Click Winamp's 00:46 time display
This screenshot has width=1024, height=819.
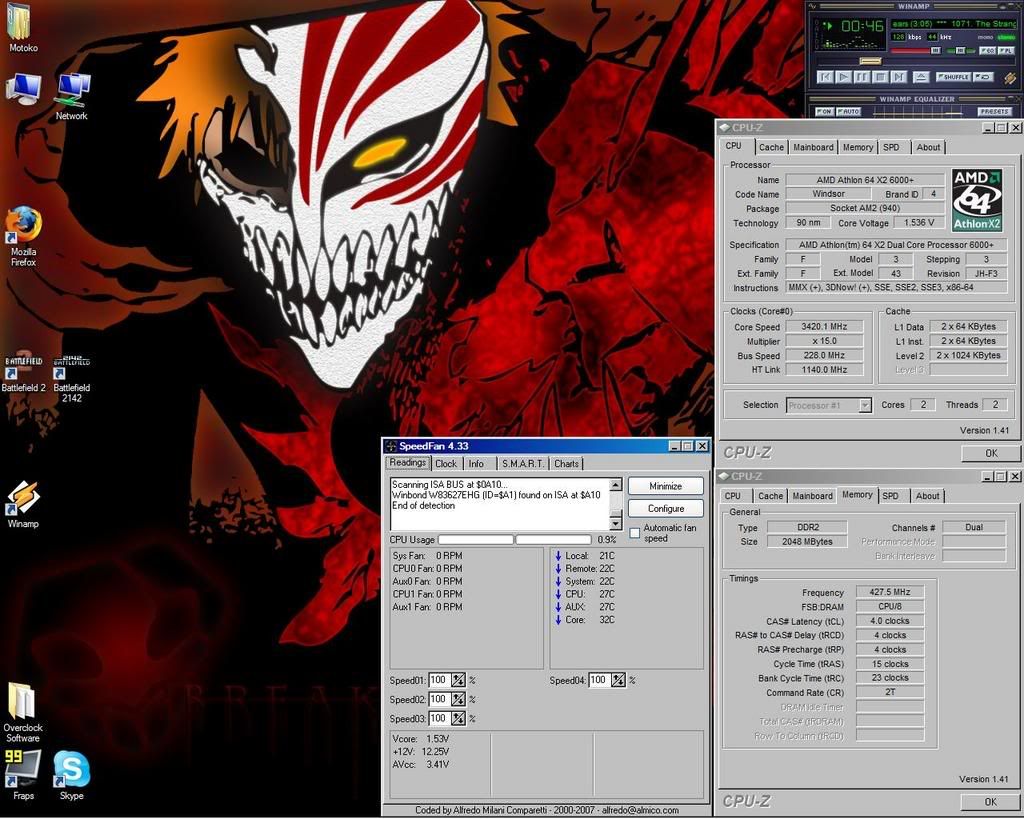tap(862, 26)
